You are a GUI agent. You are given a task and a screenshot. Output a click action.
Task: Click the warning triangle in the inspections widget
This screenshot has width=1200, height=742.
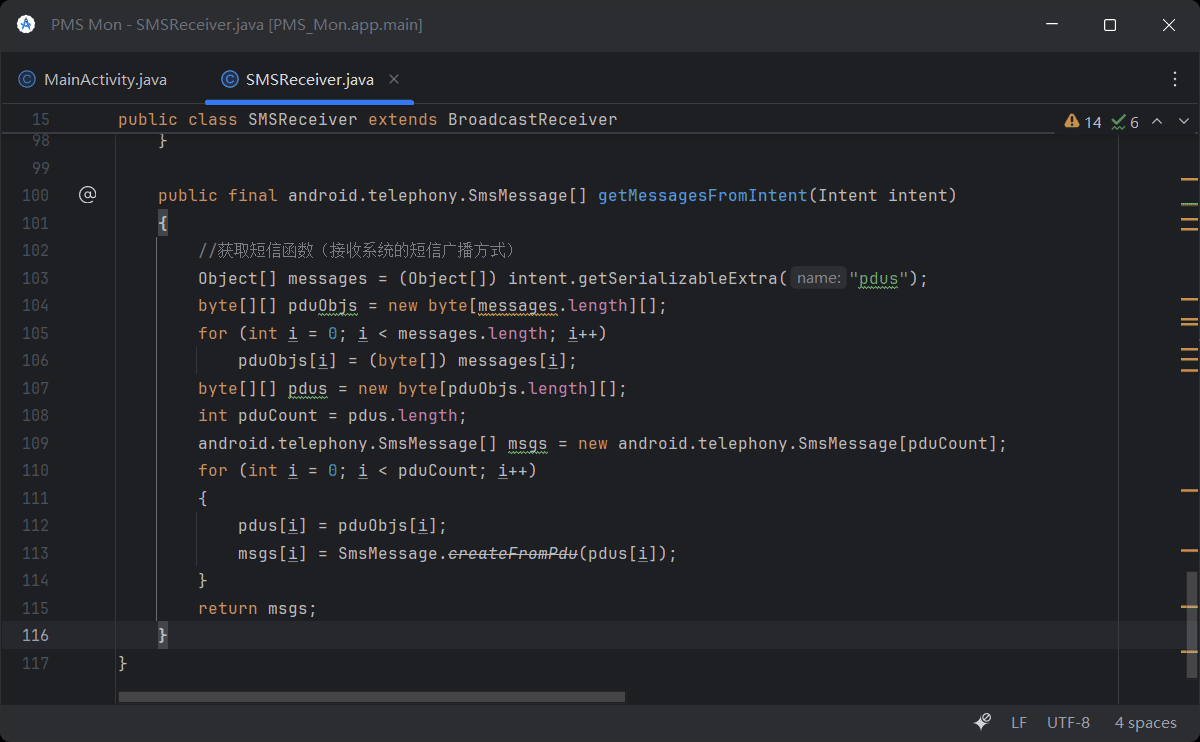(1073, 121)
